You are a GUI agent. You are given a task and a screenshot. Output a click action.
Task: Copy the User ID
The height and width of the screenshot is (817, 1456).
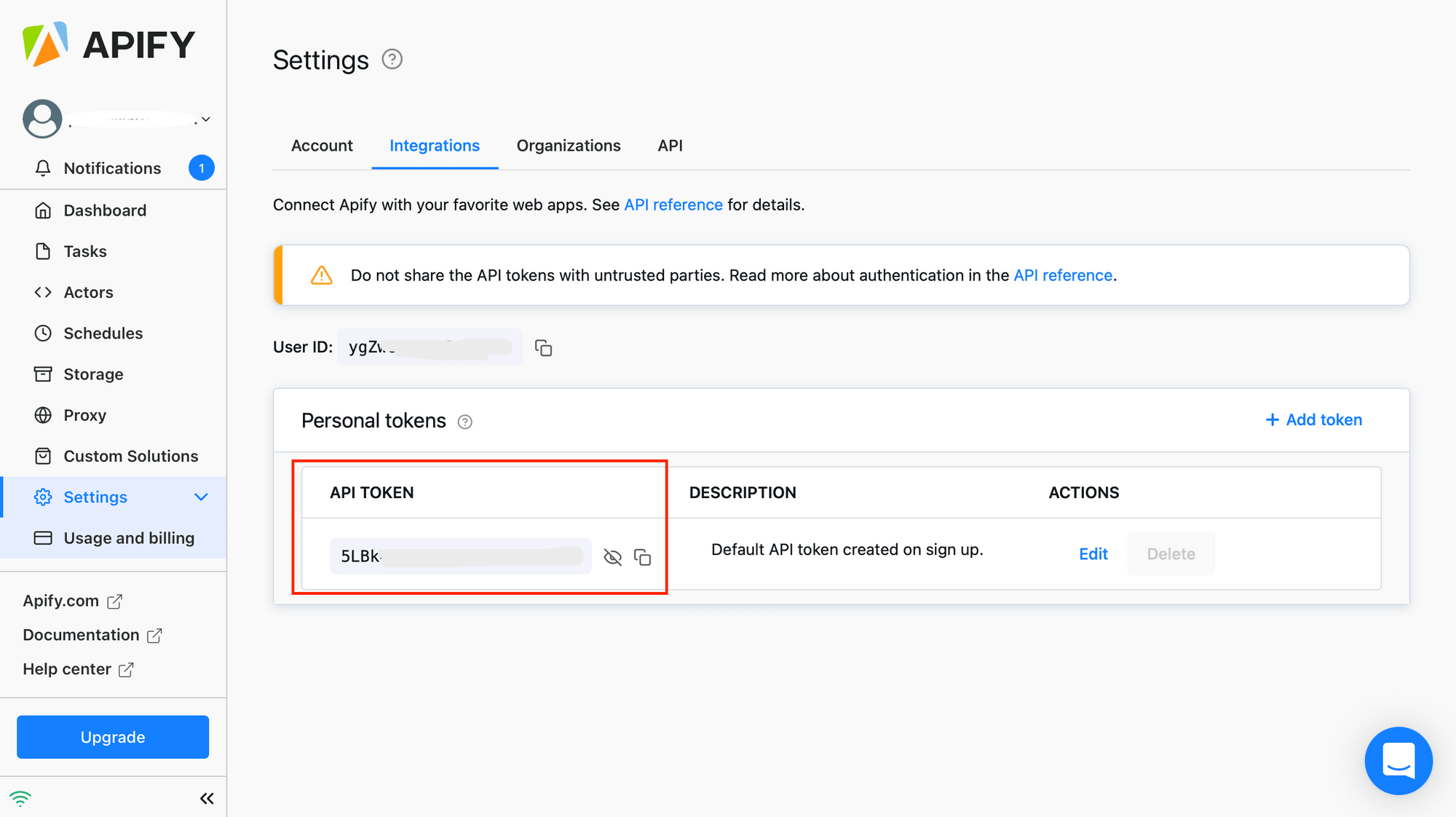tap(544, 348)
